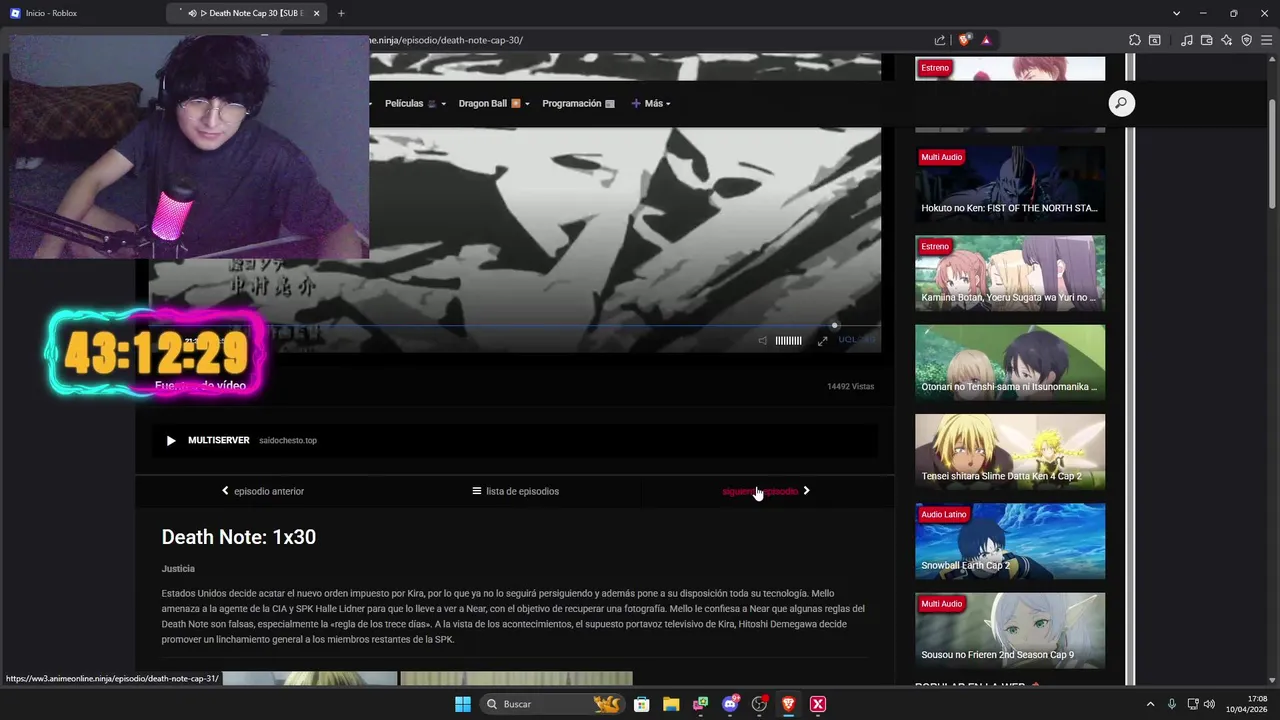Screen dimensions: 1280x720
Task: Open Otonari no Tenshi-sama card
Action: (x=1010, y=362)
